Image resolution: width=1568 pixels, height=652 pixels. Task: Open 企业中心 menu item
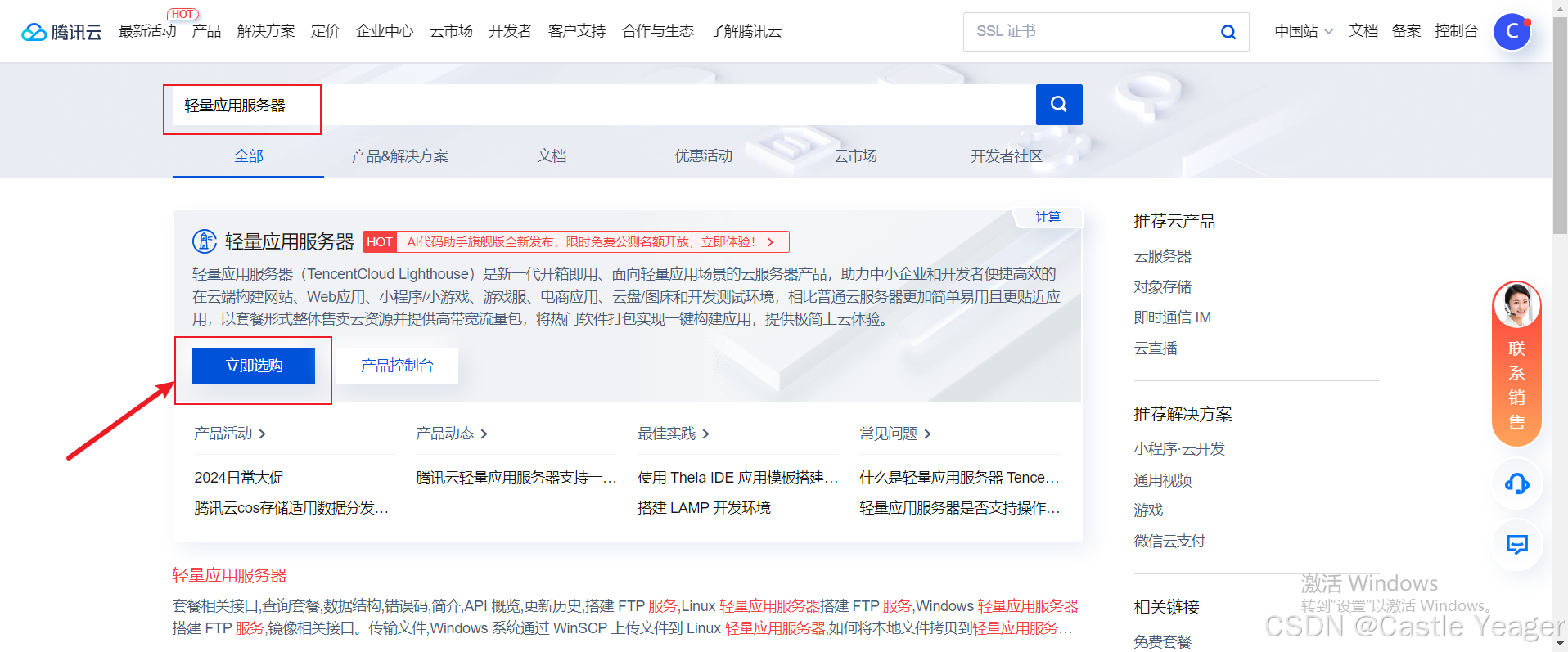385,31
